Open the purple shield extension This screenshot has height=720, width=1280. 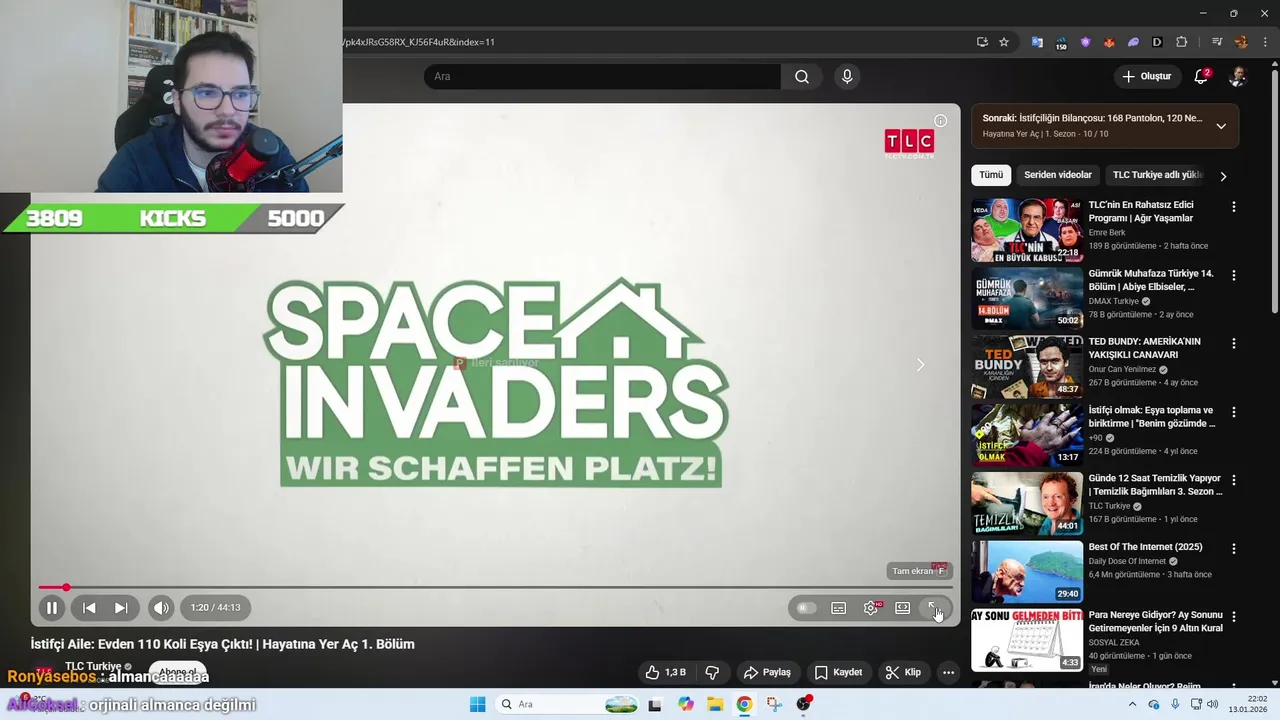pos(1085,42)
